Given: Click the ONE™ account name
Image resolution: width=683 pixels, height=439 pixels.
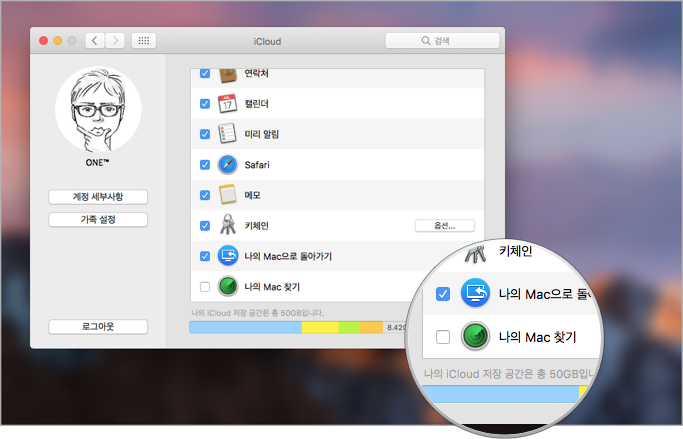Looking at the screenshot, I should pos(98,162).
